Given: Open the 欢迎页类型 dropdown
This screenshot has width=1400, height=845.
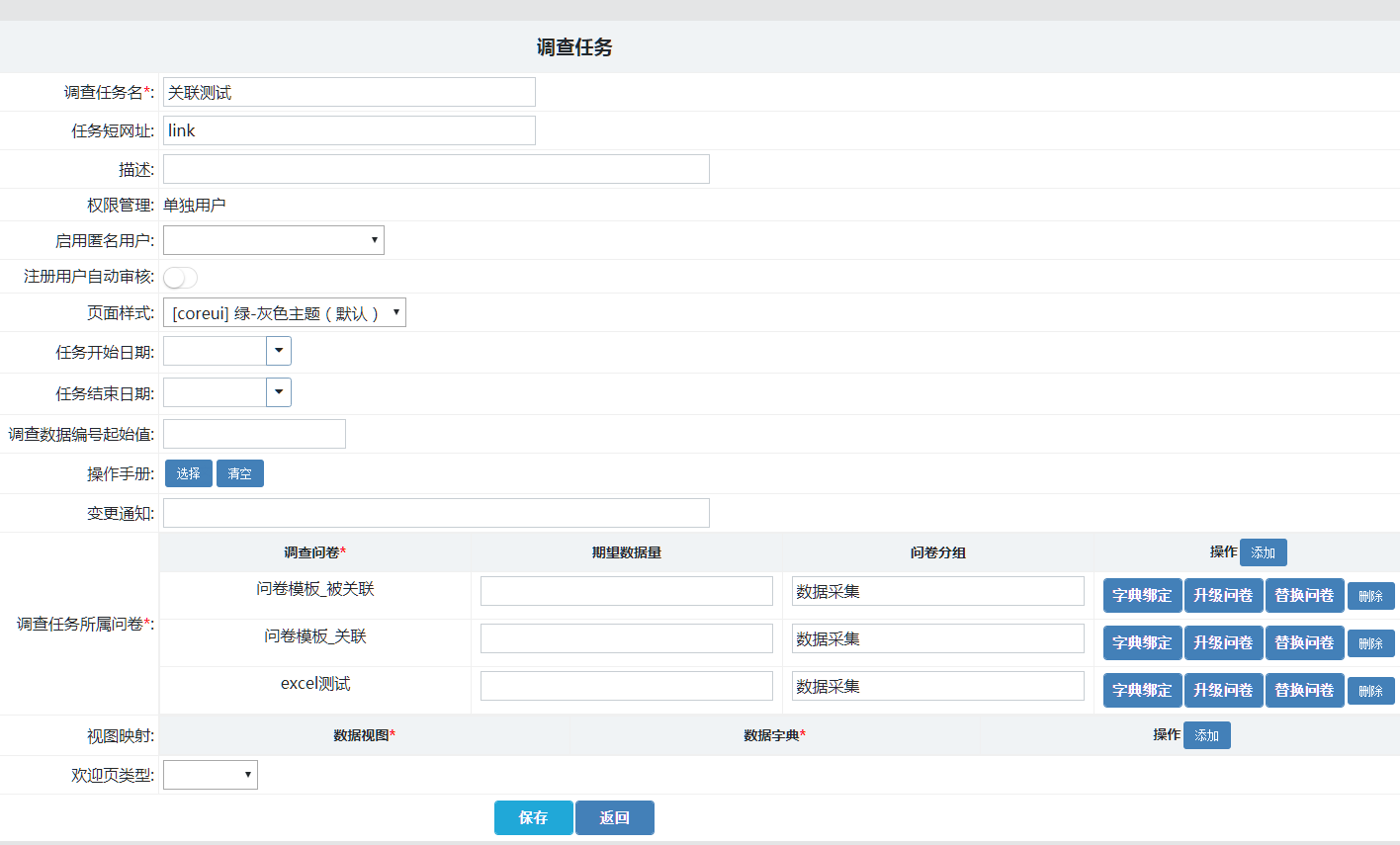Looking at the screenshot, I should pyautogui.click(x=210, y=775).
